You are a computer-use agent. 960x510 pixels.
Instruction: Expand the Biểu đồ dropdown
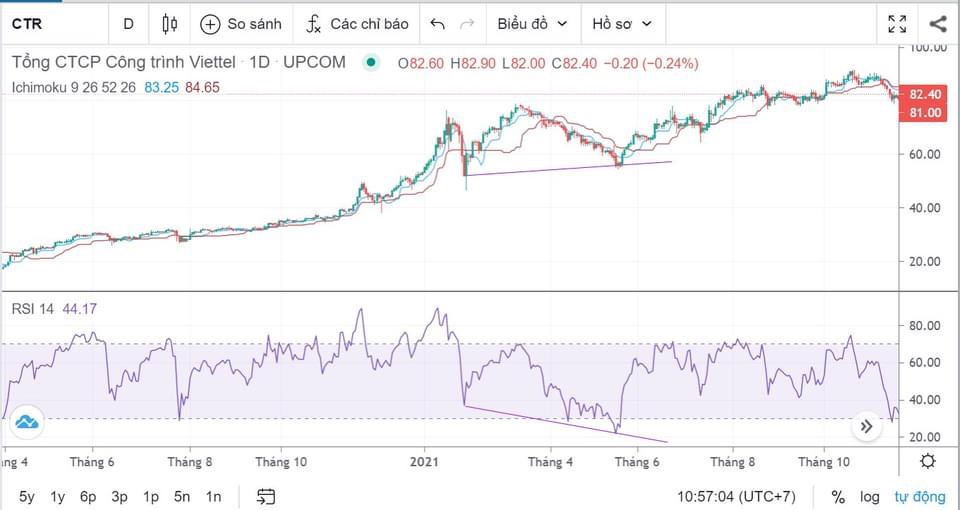click(532, 24)
